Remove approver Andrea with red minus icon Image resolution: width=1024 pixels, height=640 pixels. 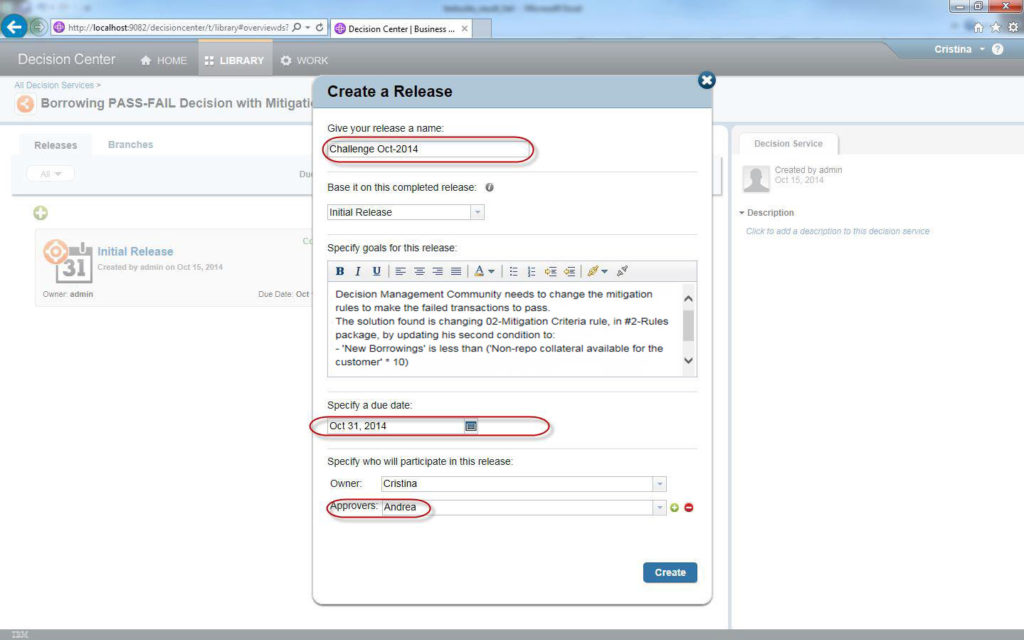tap(689, 508)
